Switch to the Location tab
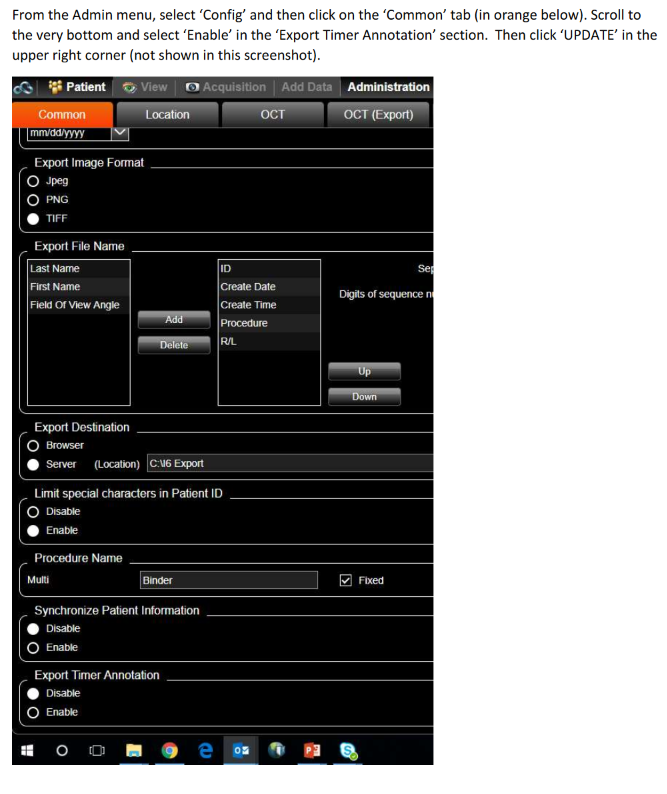The height and width of the screenshot is (794, 667). pyautogui.click(x=168, y=114)
